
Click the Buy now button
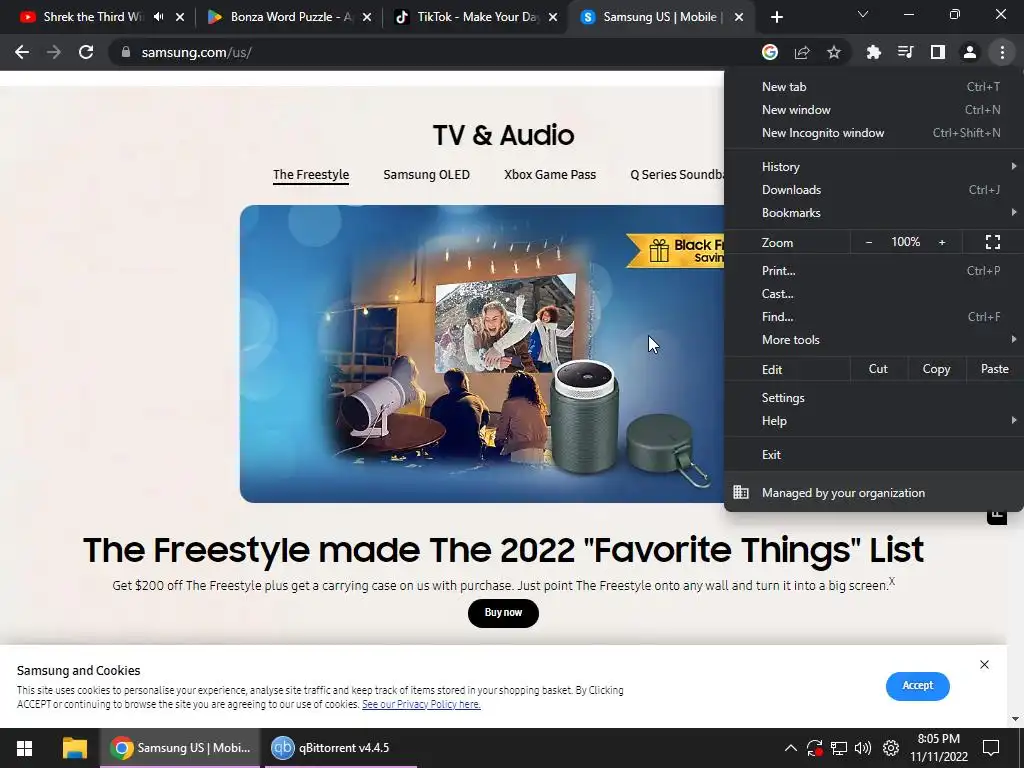pyautogui.click(x=503, y=613)
